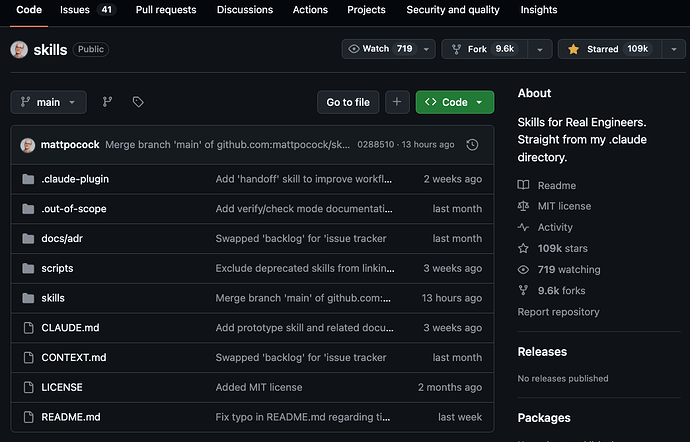Click the plus add file button
This screenshot has height=442, width=690.
coord(397,102)
